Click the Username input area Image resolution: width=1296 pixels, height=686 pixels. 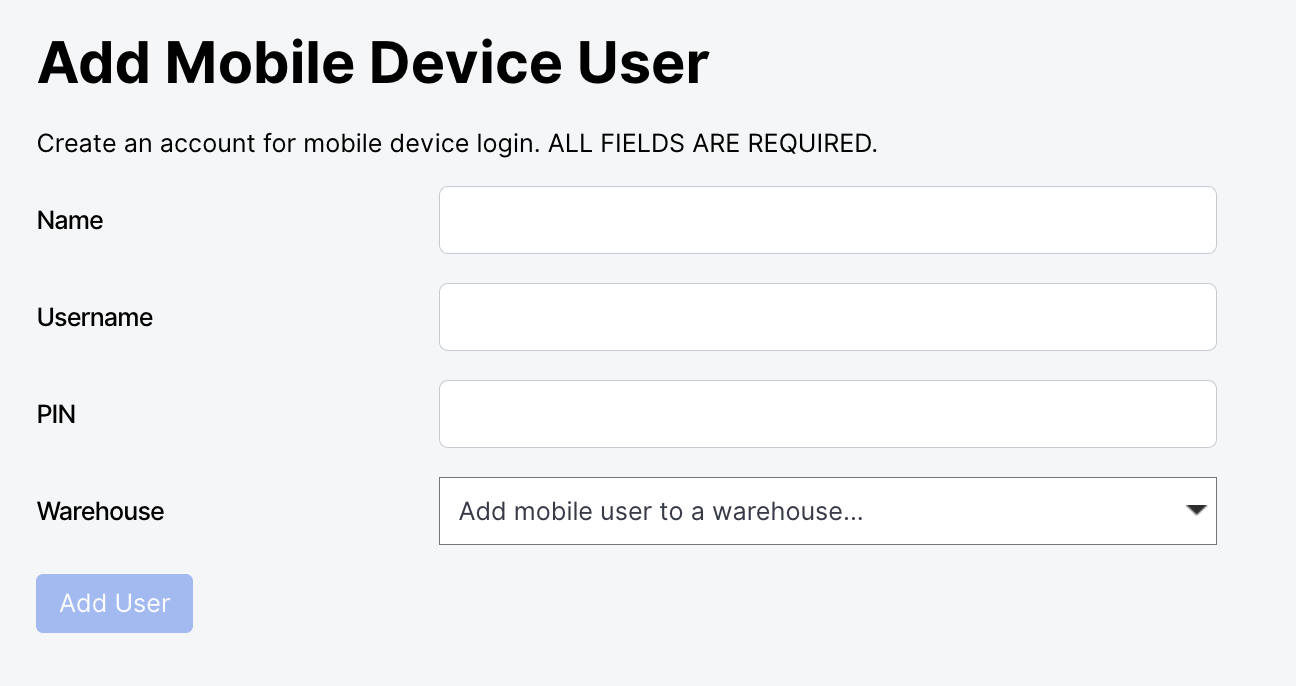[827, 317]
